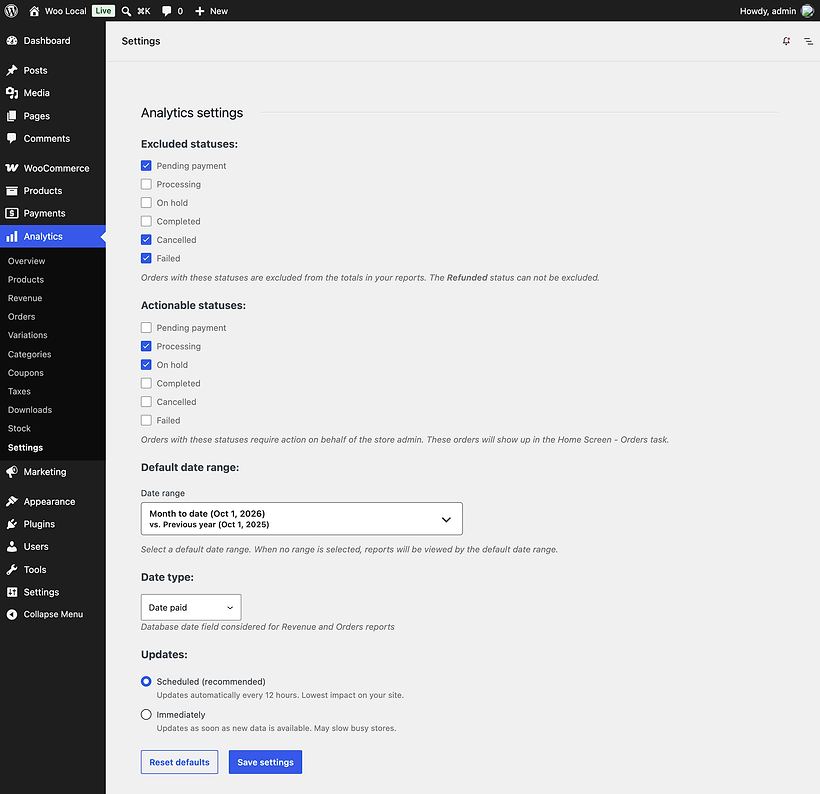Click the Dashboard gauge icon
The height and width of the screenshot is (794, 820).
12,41
